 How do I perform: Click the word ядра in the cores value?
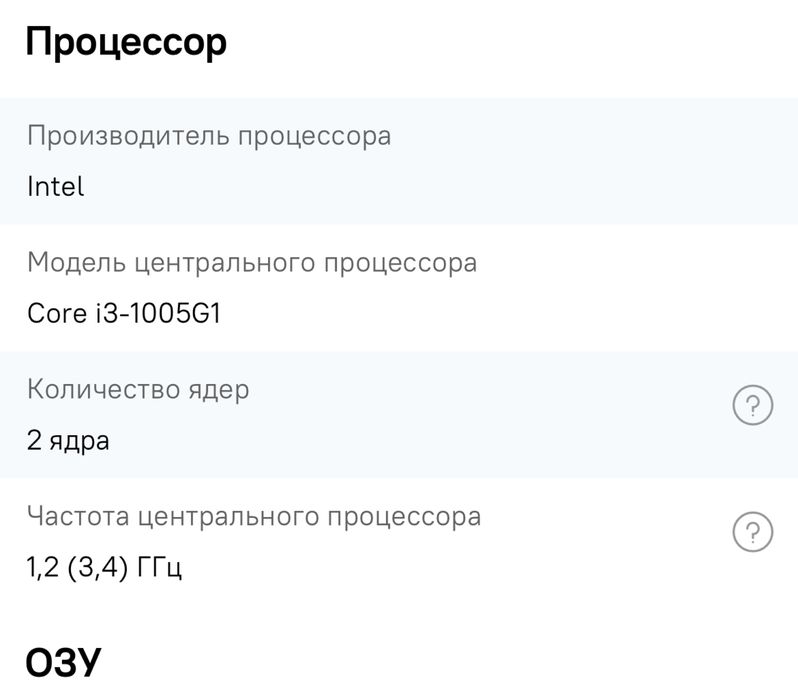[x=79, y=441]
